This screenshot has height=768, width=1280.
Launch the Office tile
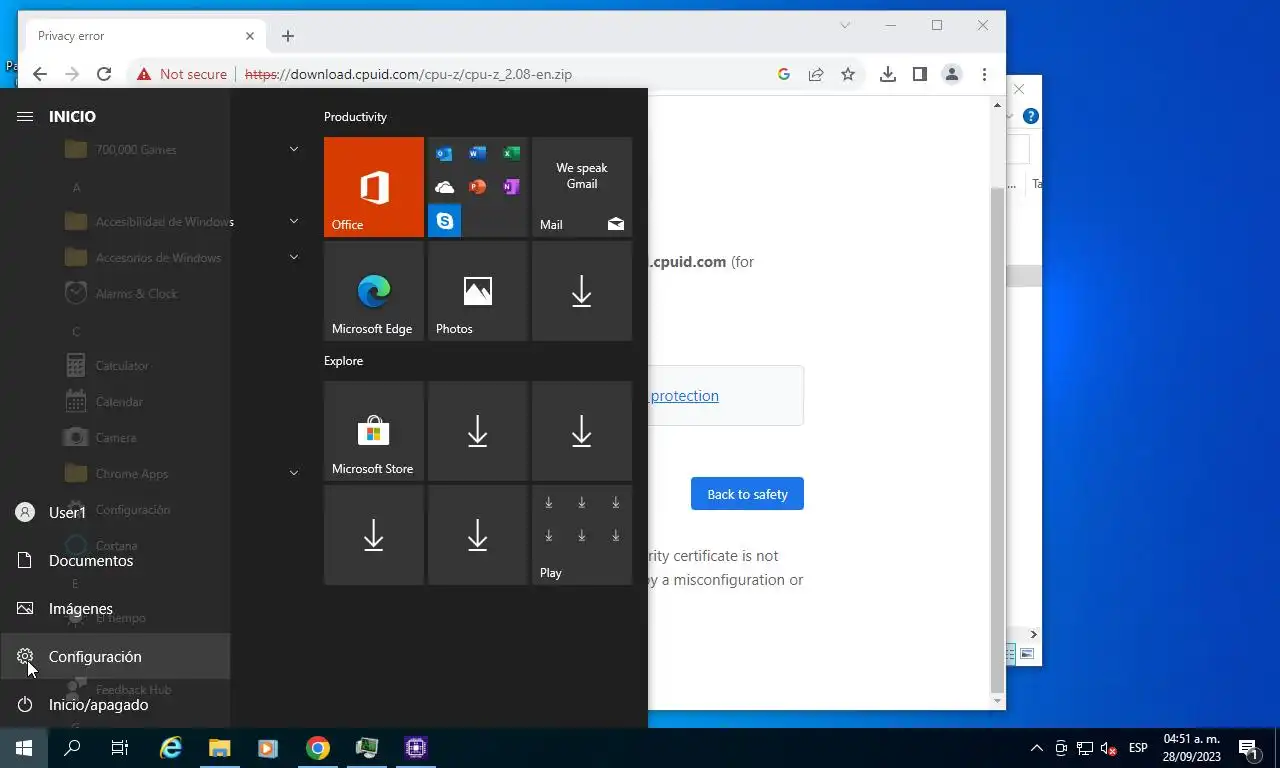374,187
